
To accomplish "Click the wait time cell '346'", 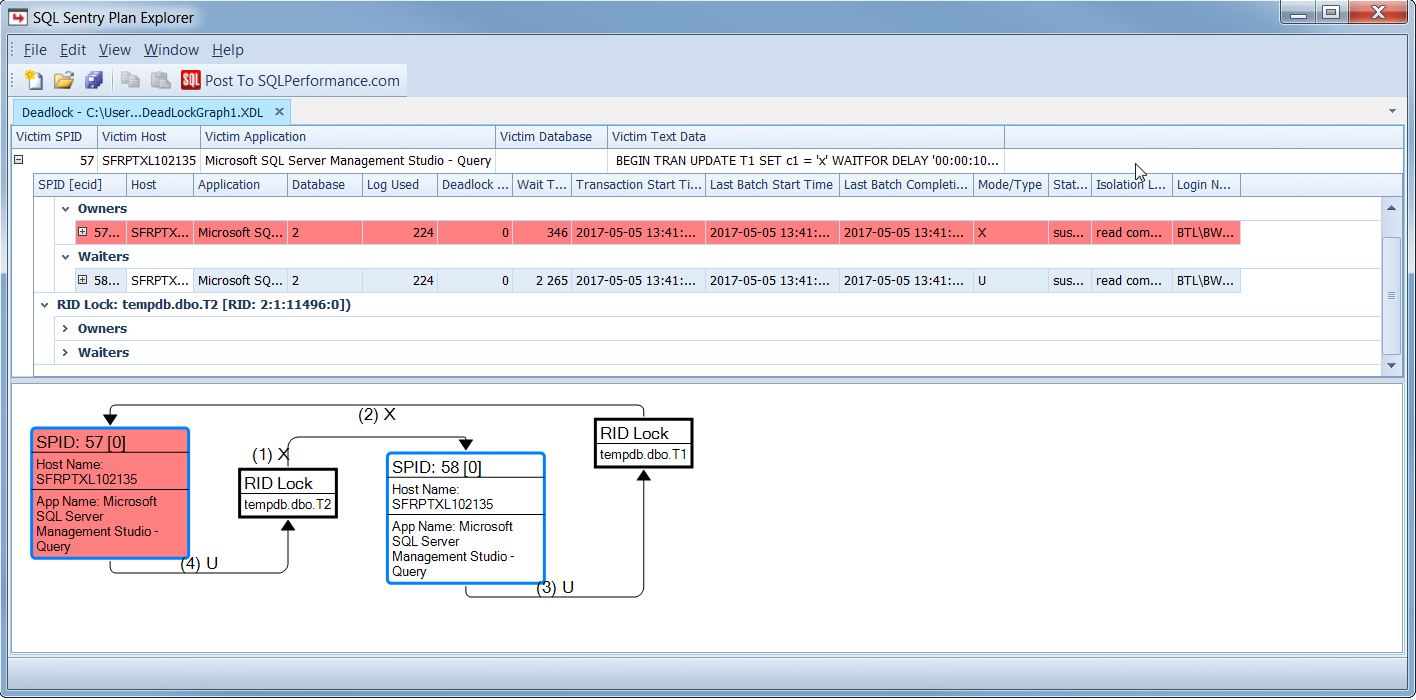I will click(x=542, y=233).
